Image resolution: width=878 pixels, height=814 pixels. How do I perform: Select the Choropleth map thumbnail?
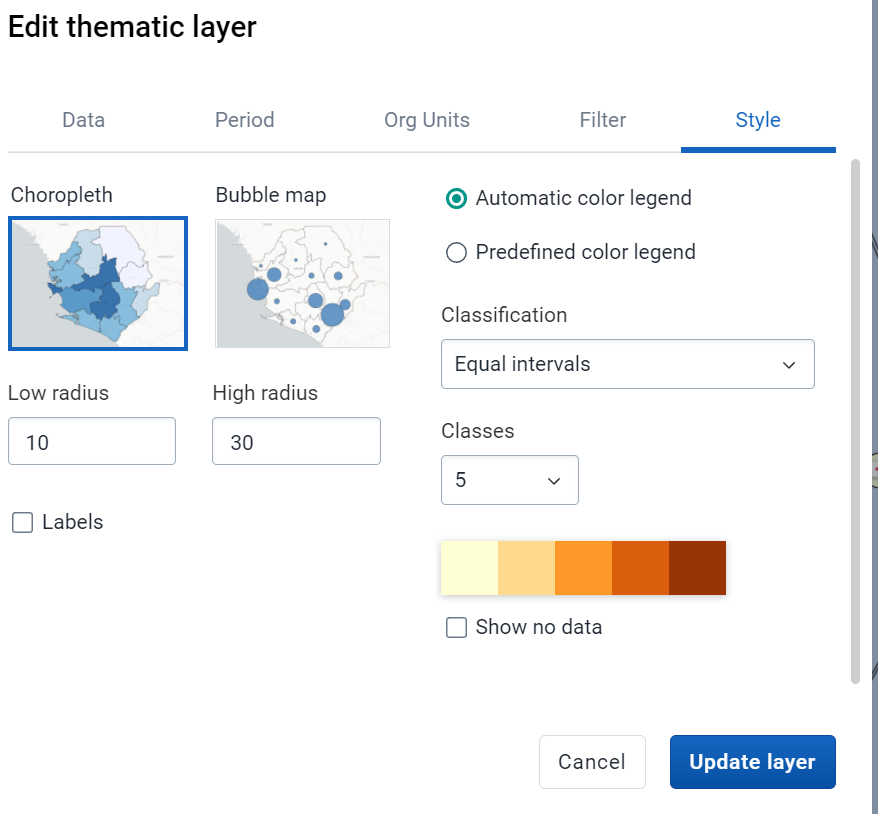pyautogui.click(x=98, y=283)
